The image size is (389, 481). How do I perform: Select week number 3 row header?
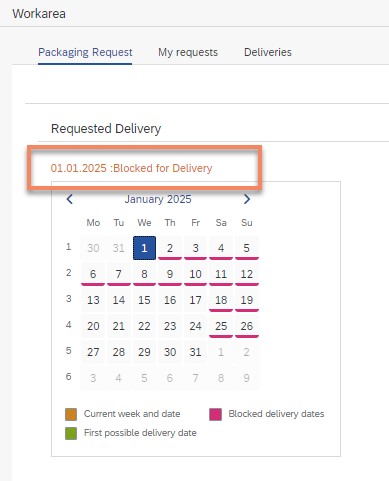68,299
